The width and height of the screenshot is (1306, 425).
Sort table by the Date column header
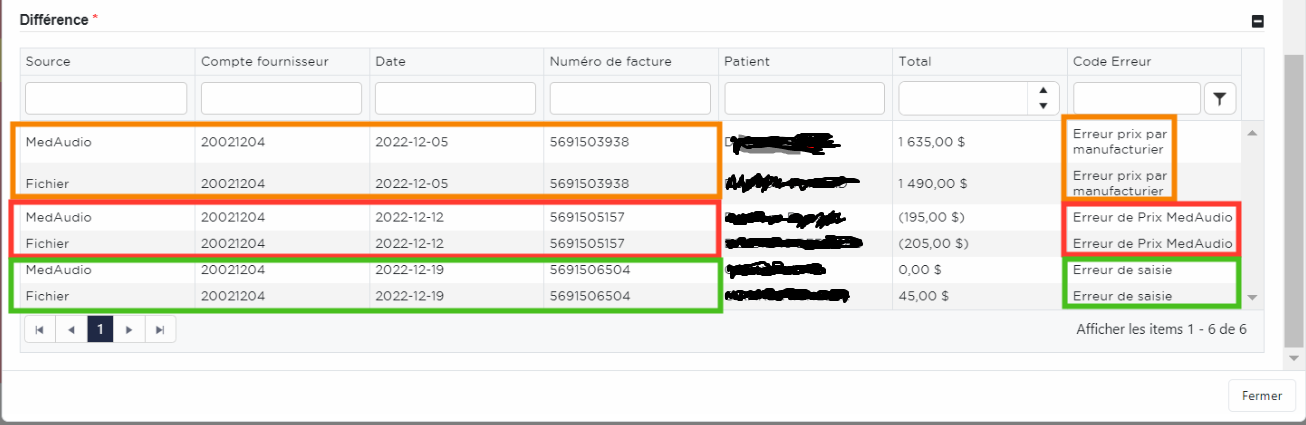[390, 62]
